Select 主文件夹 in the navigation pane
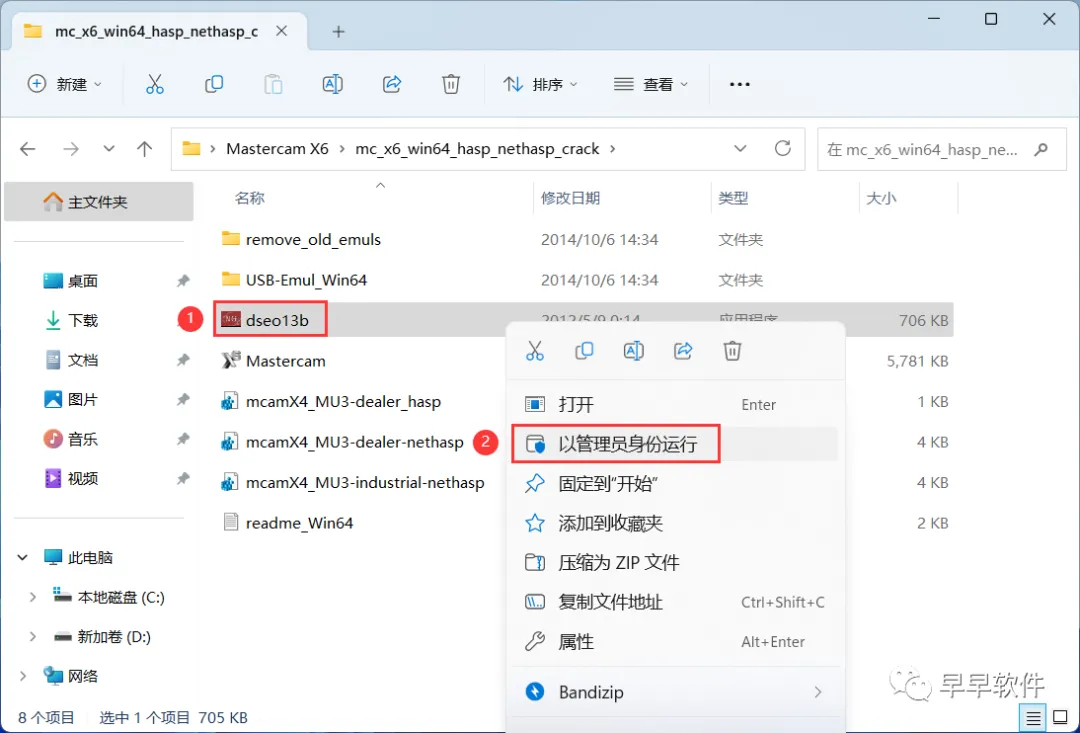Screen dimensions: 1080x733 tap(98, 202)
